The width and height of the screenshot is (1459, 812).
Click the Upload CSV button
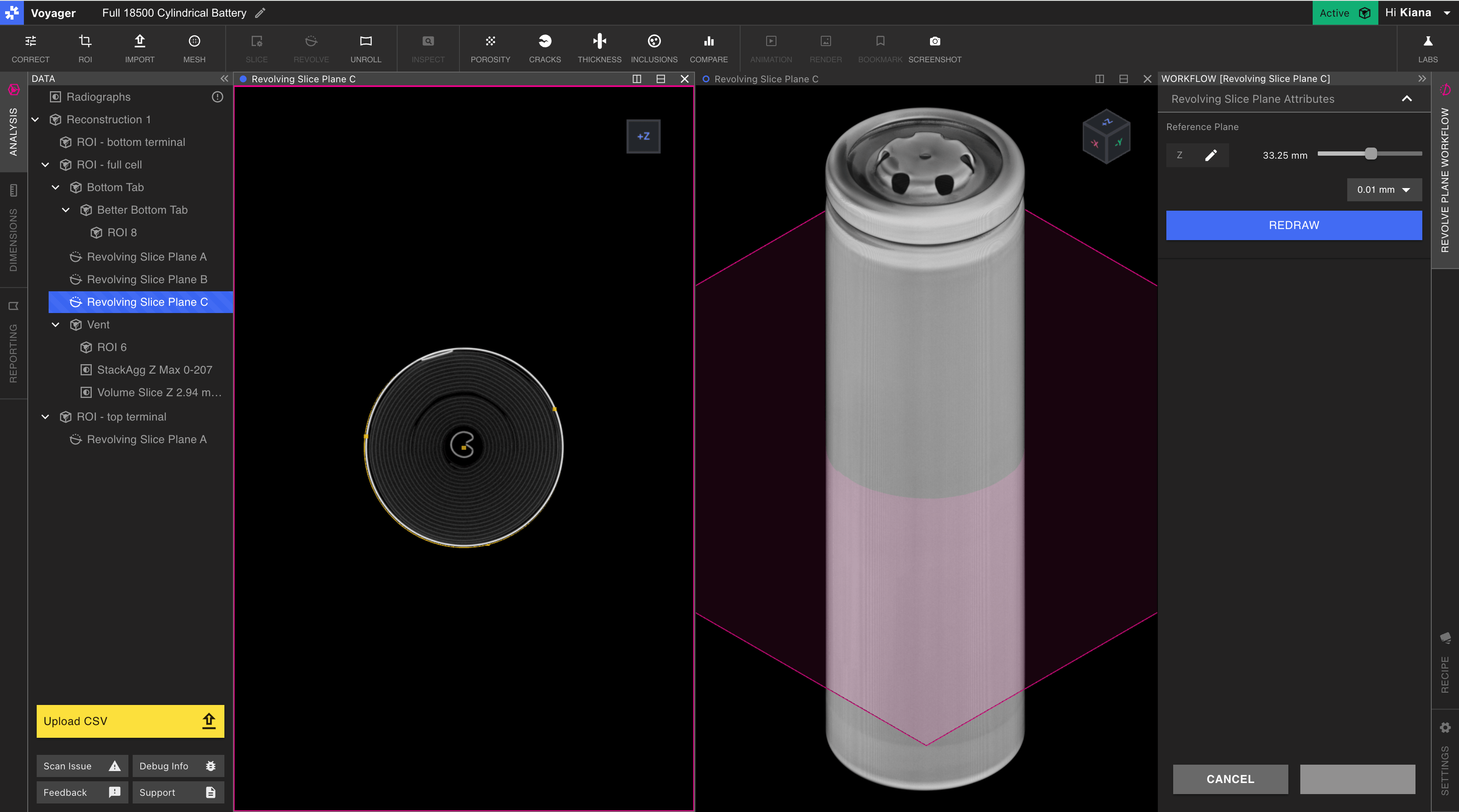point(130,721)
